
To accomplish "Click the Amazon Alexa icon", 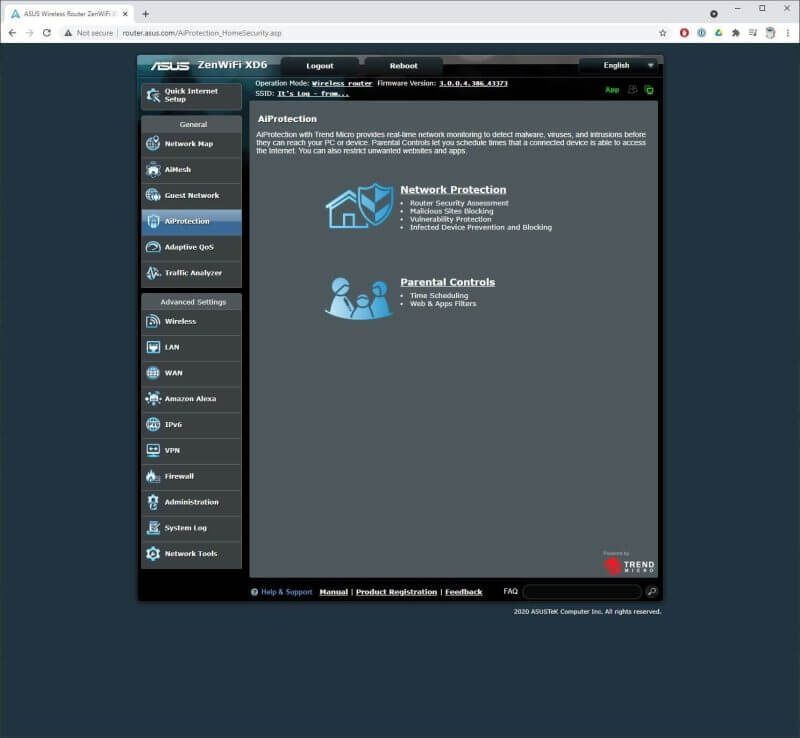I will pyautogui.click(x=153, y=398).
